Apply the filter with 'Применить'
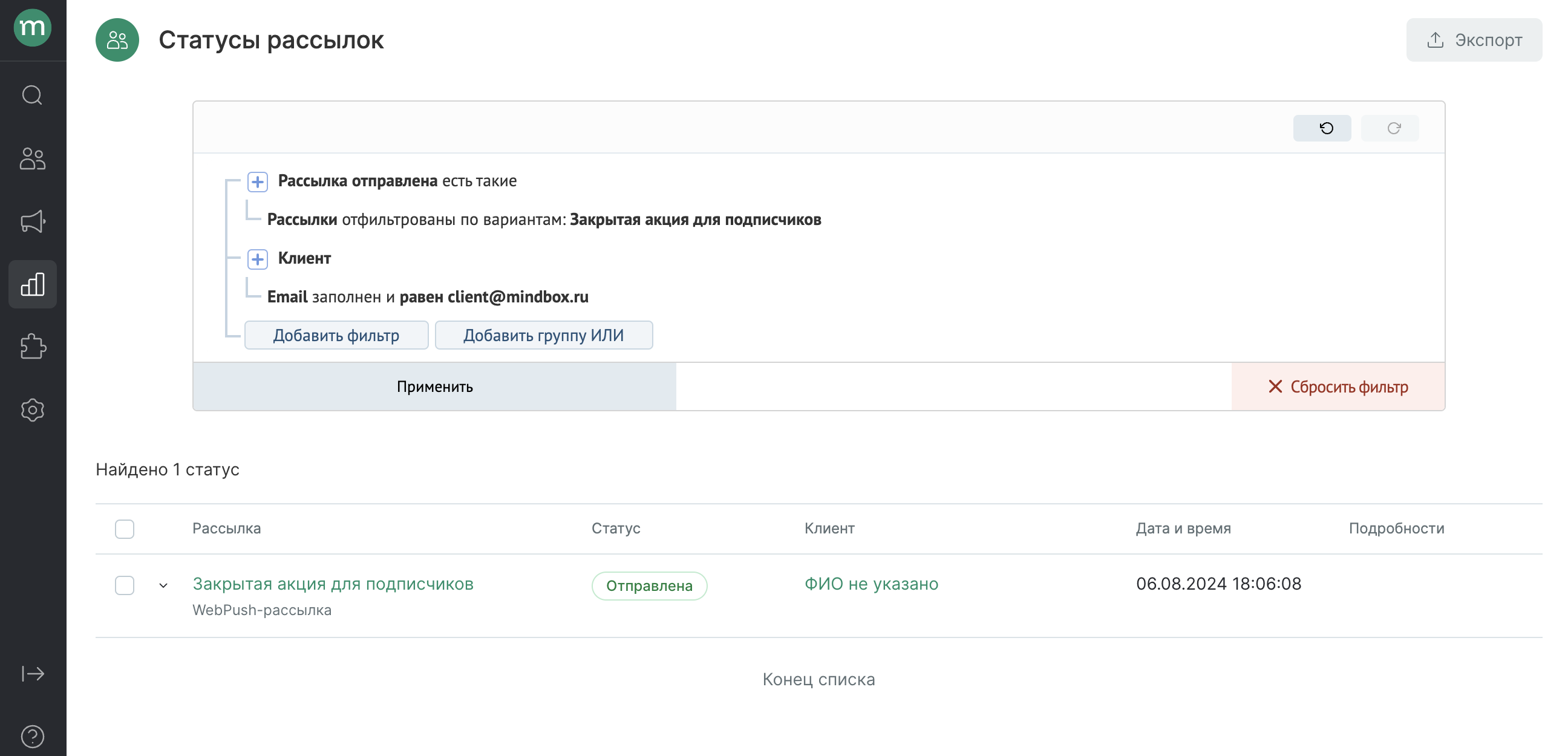 click(x=434, y=386)
